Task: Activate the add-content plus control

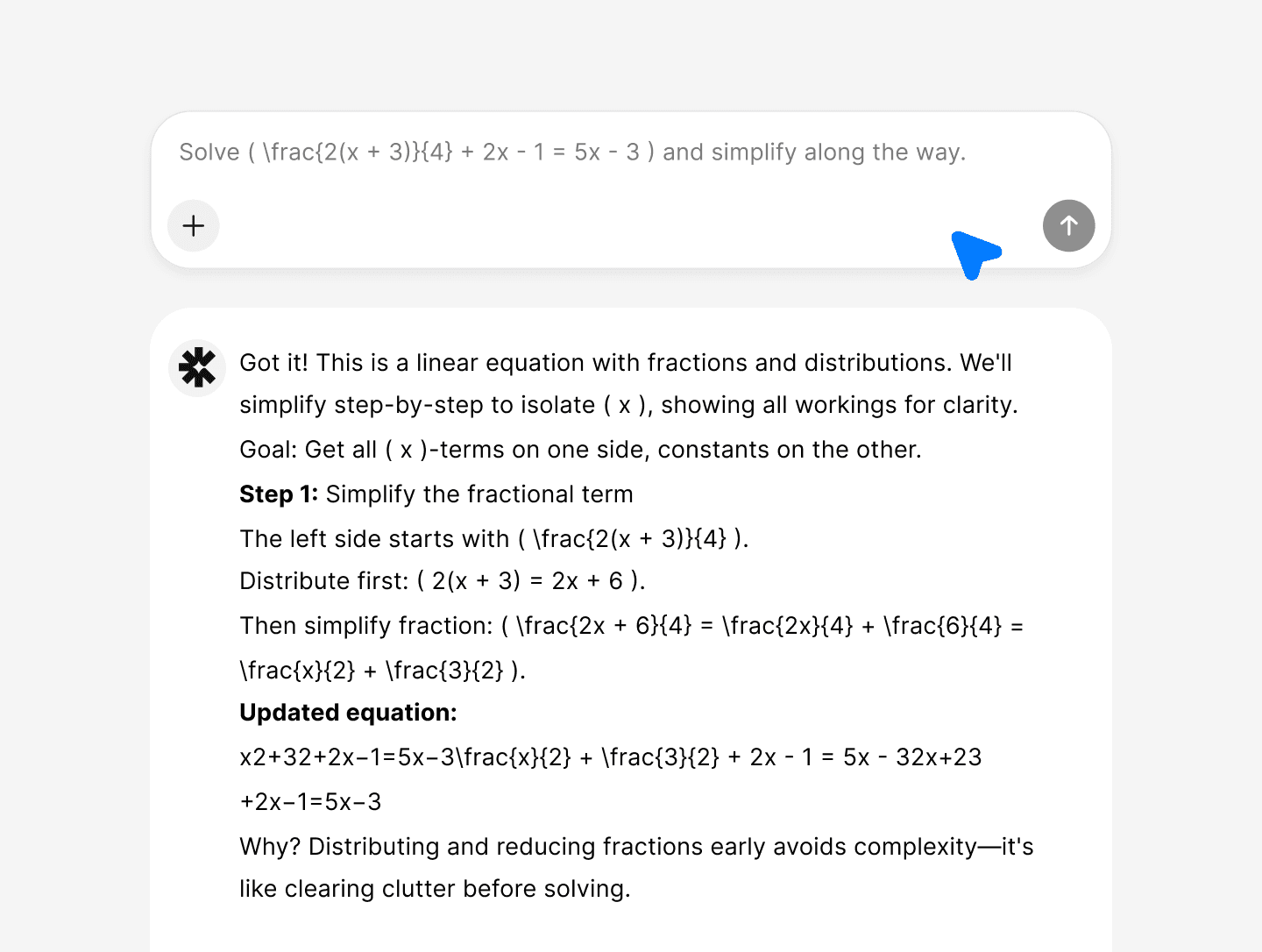Action: coord(193,226)
